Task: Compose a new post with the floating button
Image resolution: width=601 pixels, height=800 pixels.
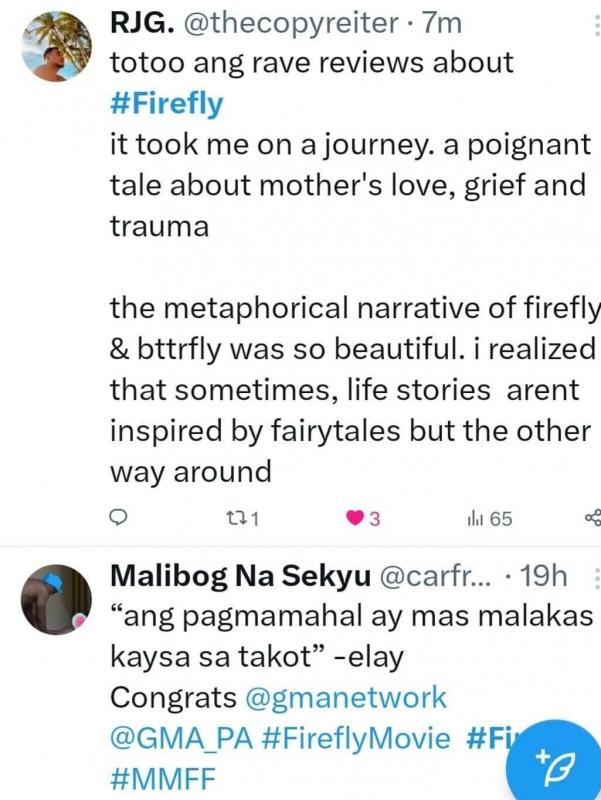Action: tap(552, 761)
